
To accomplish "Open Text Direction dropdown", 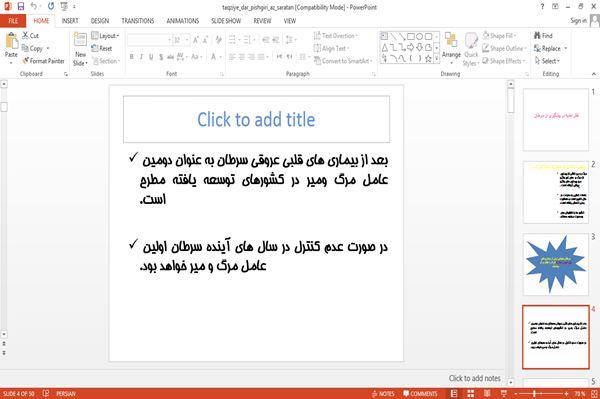I will [336, 36].
